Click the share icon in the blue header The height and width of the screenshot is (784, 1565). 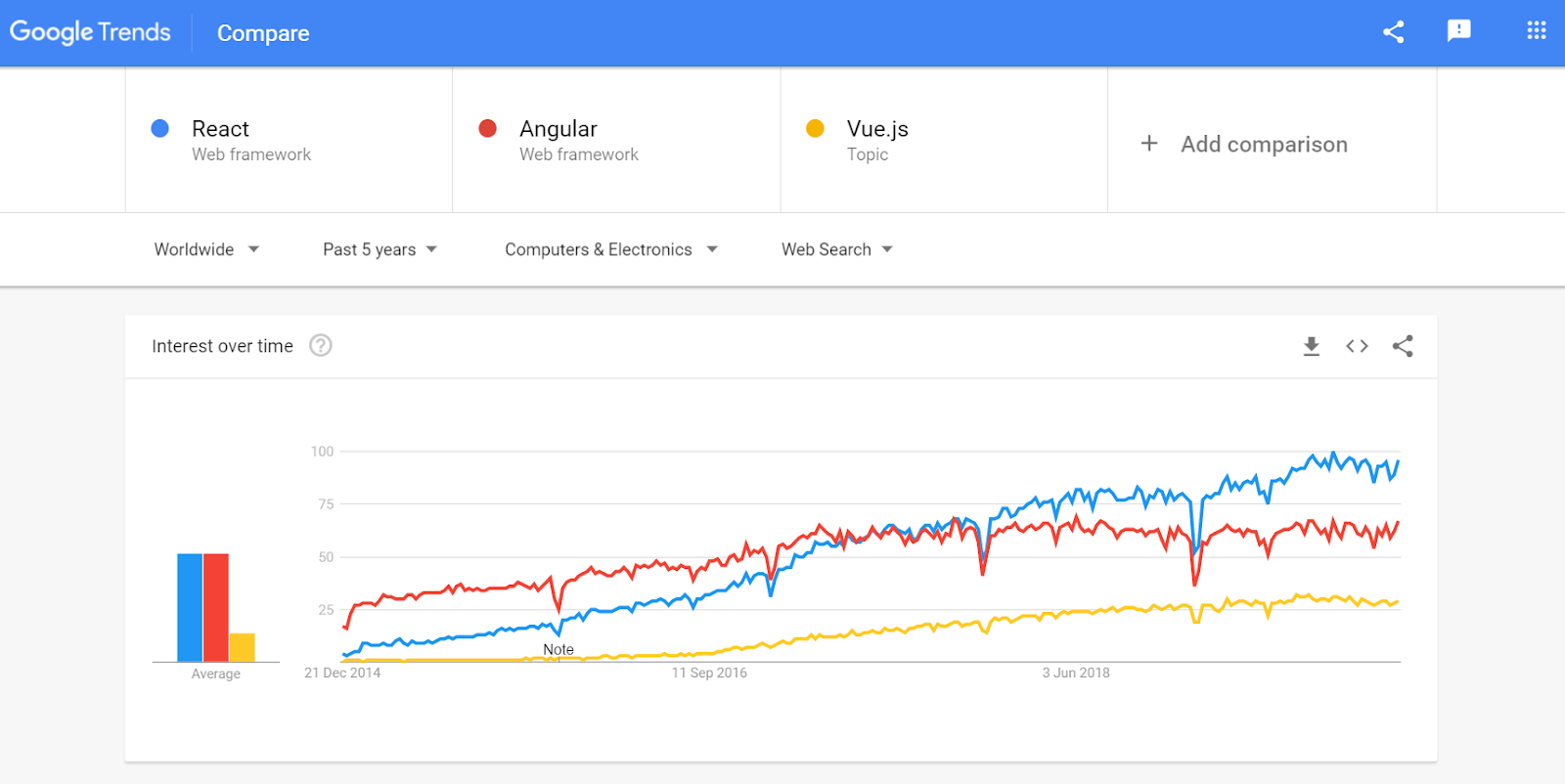pos(1394,32)
